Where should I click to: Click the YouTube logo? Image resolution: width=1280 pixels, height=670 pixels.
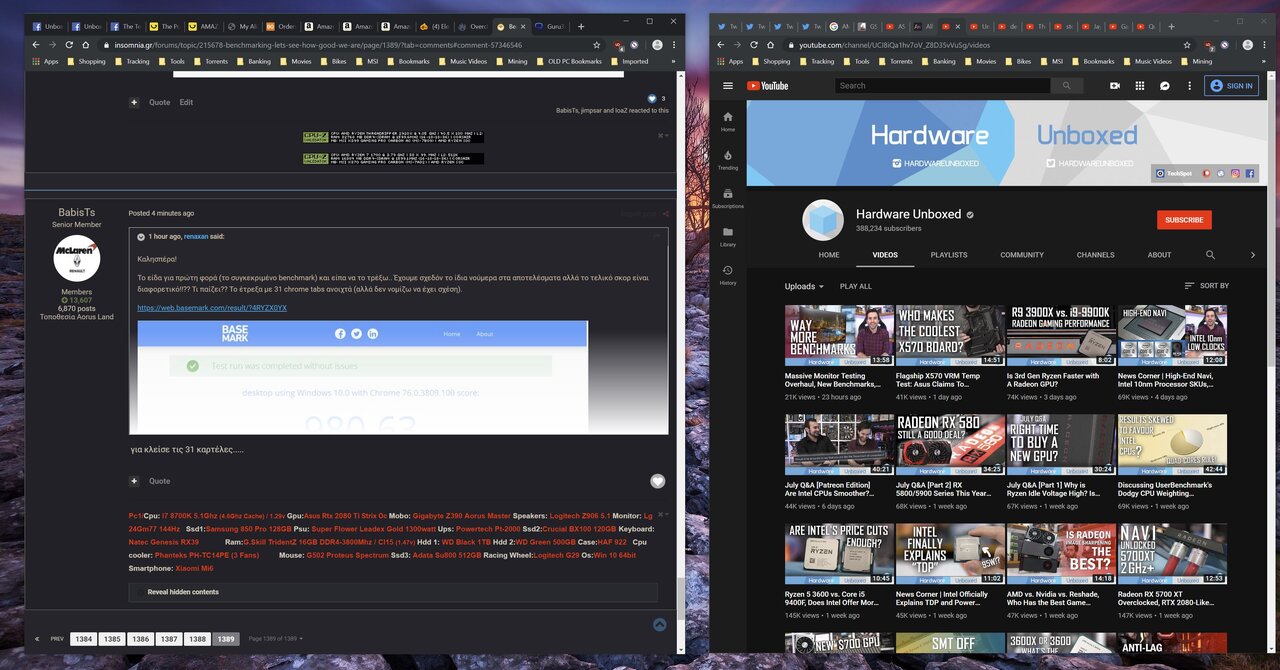(x=768, y=86)
